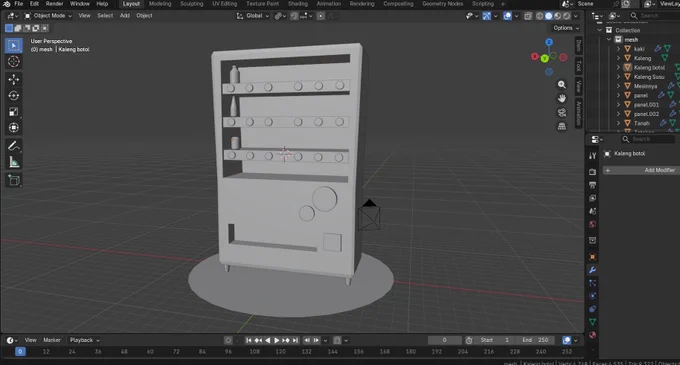The image size is (680, 365).
Task: Open the viewport Select menu
Action: (105, 16)
